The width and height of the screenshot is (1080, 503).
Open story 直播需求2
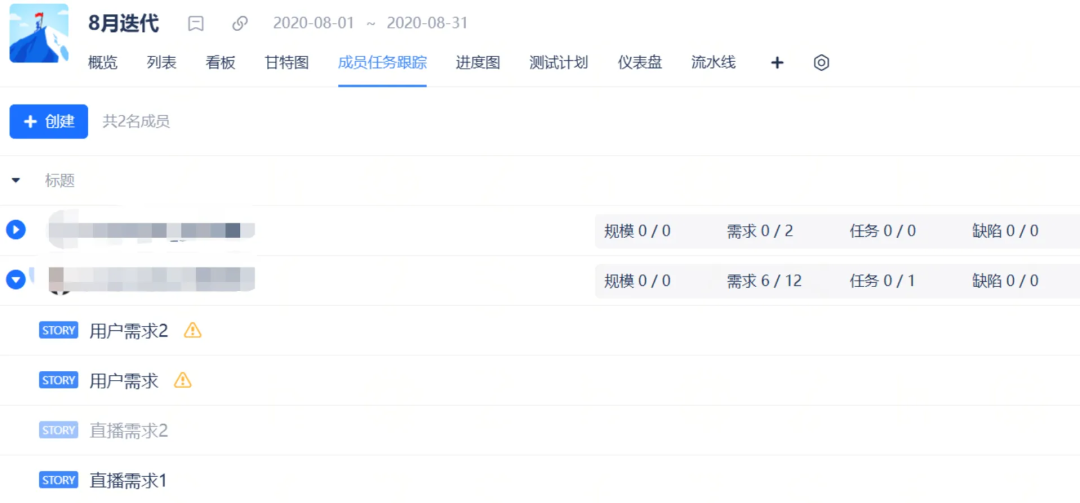click(x=129, y=431)
